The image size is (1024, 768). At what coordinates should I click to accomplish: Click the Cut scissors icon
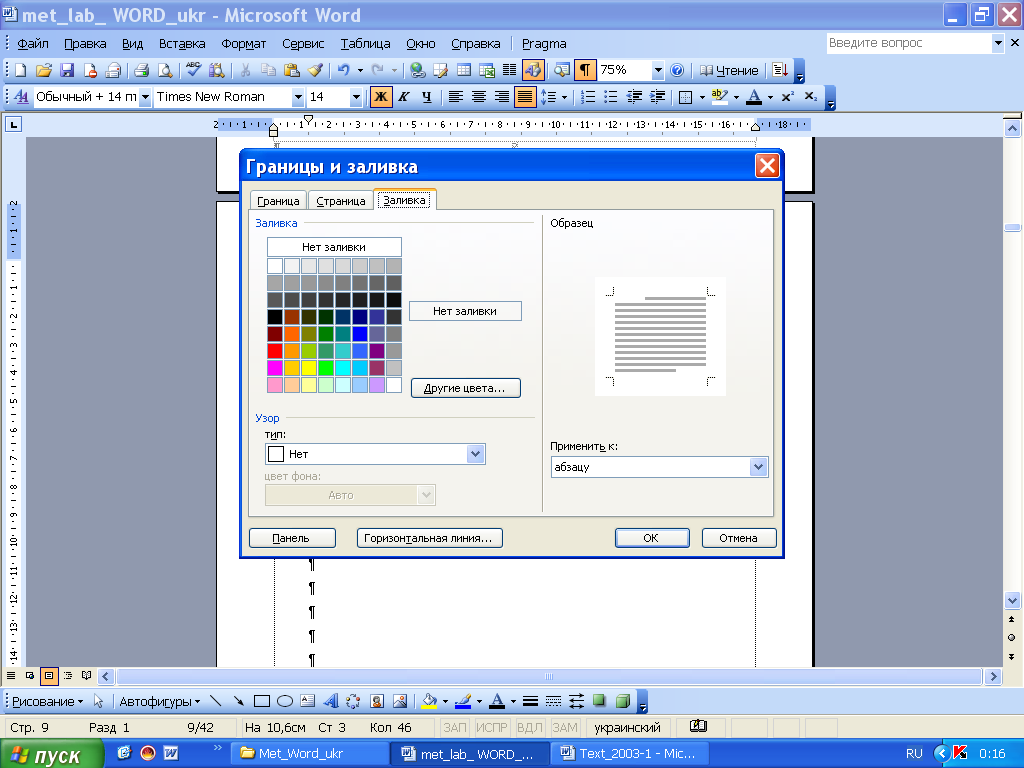(x=246, y=70)
